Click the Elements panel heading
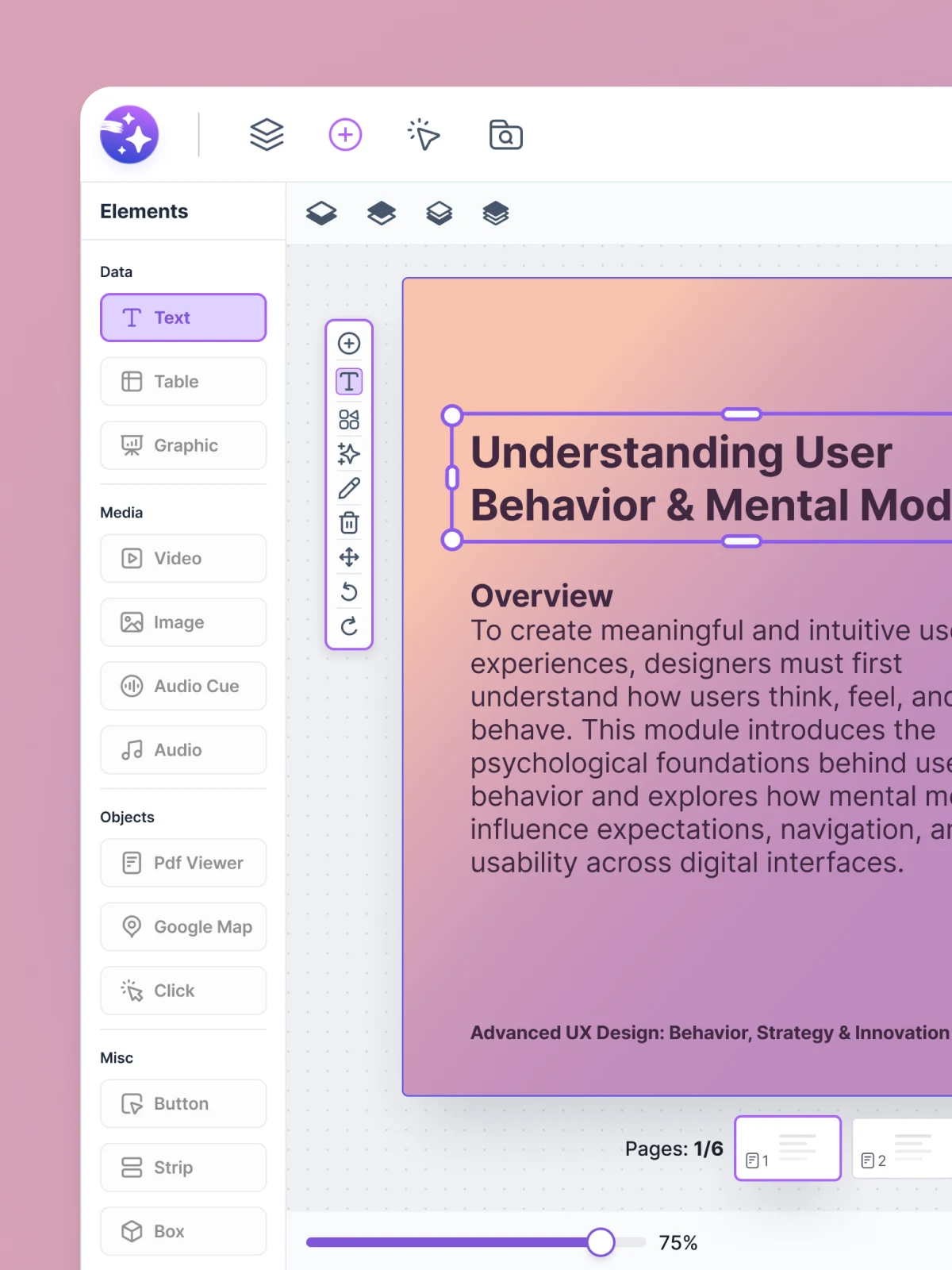This screenshot has width=952, height=1270. 144,211
